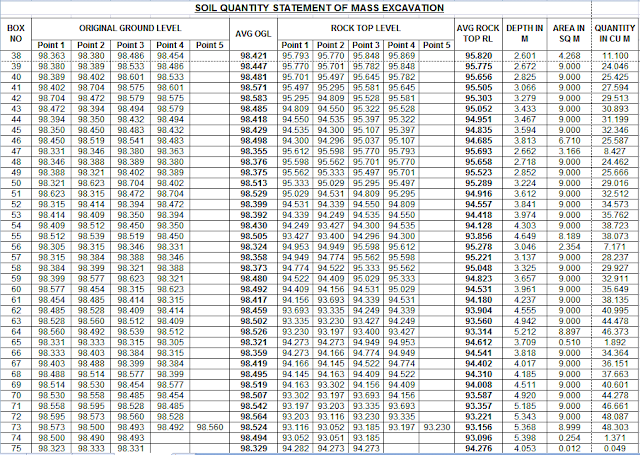This screenshot has width=640, height=455.
Task: Click OGL Point 5 value 98.560
Action: 210,427
